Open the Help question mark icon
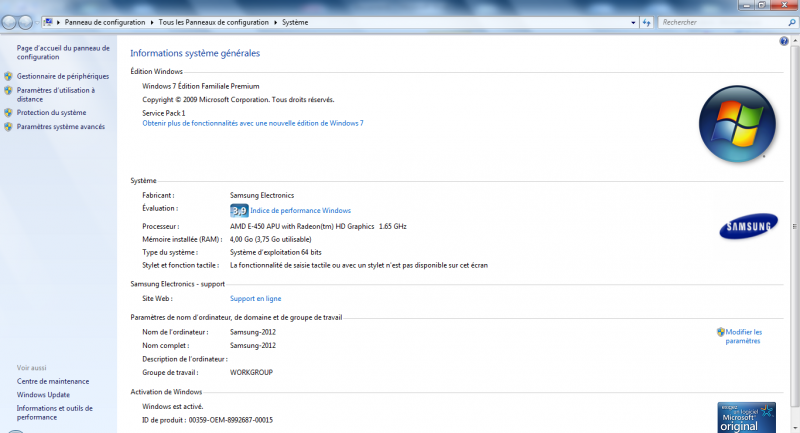This screenshot has height=433, width=800. [784, 41]
